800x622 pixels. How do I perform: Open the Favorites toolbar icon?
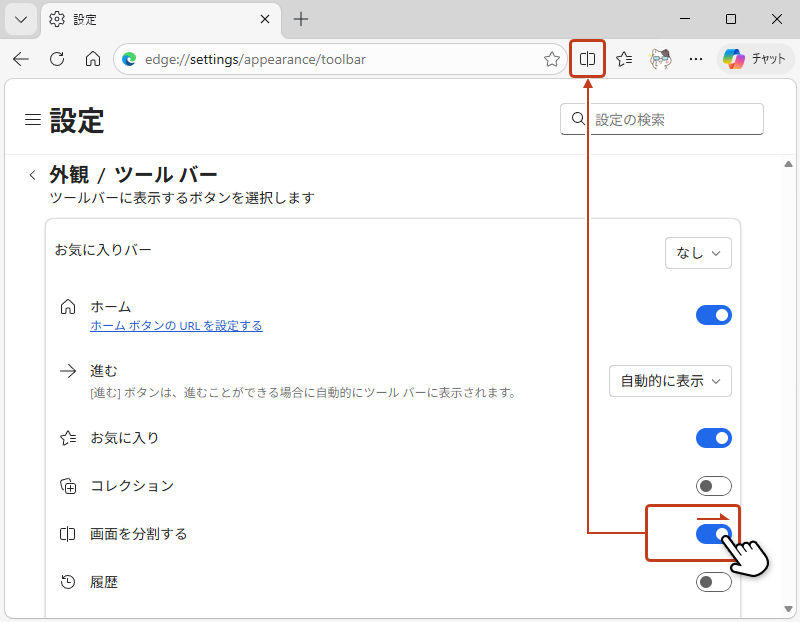[x=624, y=59]
